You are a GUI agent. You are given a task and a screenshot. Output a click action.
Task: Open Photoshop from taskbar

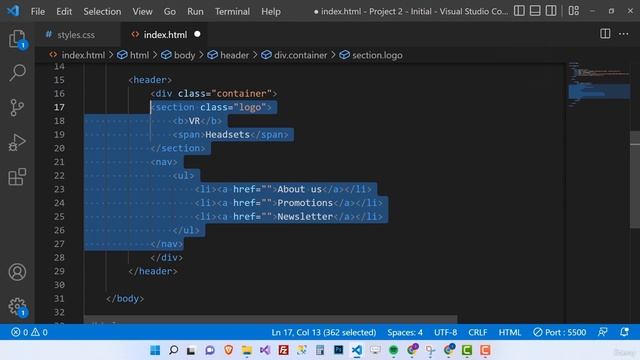[x=338, y=350]
